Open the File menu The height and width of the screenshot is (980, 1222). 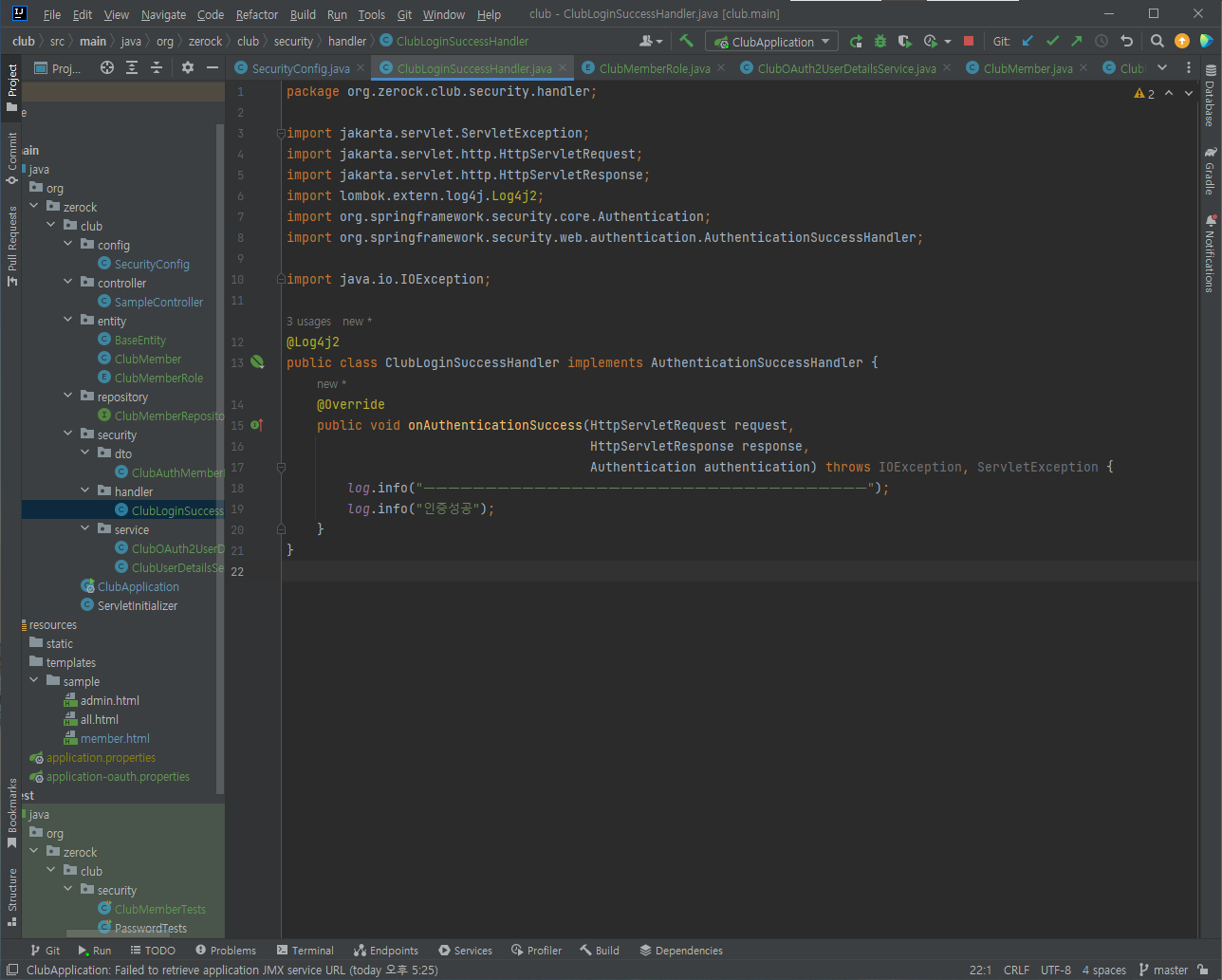[52, 14]
